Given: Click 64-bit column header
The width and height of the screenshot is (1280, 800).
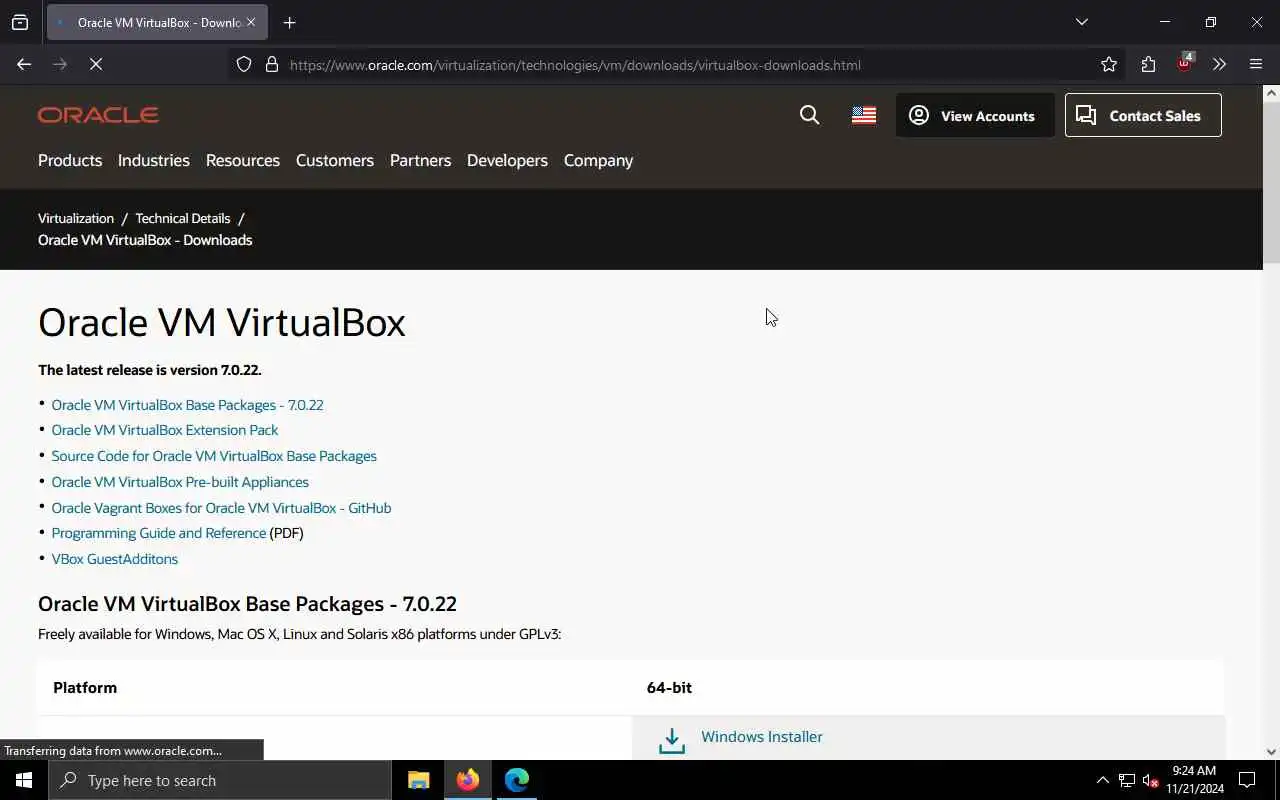Looking at the screenshot, I should [x=669, y=688].
